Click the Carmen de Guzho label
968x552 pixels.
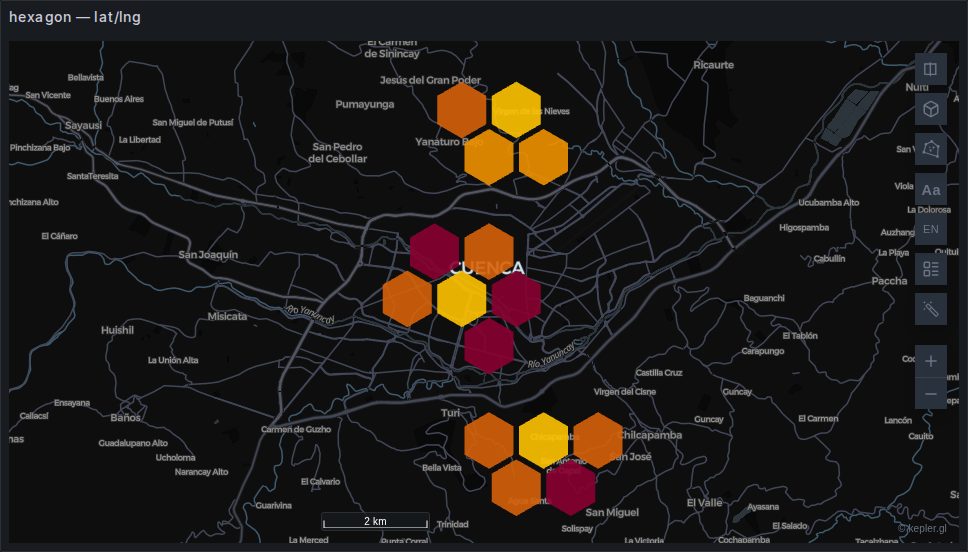point(296,429)
